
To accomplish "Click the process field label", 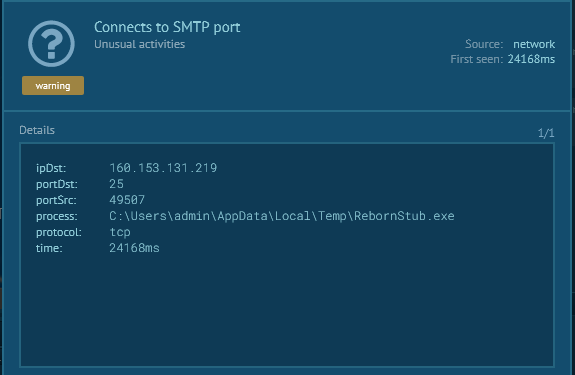I will tap(57, 216).
